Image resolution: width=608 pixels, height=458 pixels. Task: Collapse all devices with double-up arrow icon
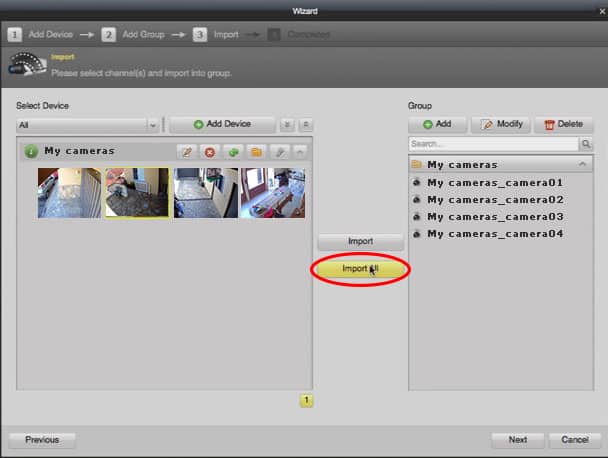305,125
